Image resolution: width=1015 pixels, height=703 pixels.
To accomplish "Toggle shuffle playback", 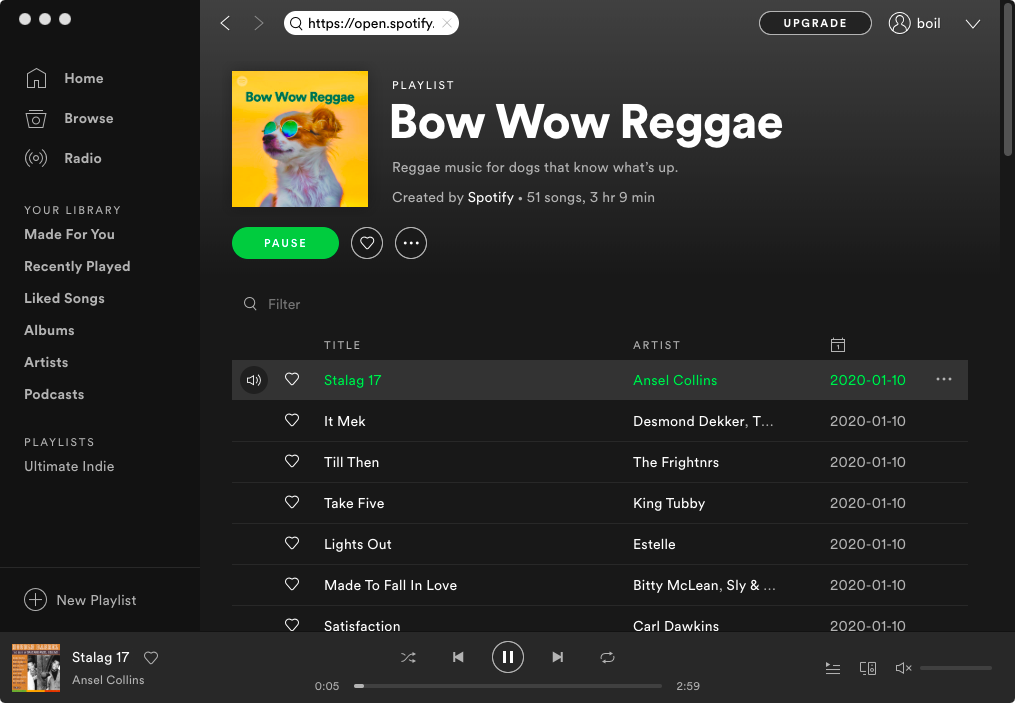I will coord(408,658).
